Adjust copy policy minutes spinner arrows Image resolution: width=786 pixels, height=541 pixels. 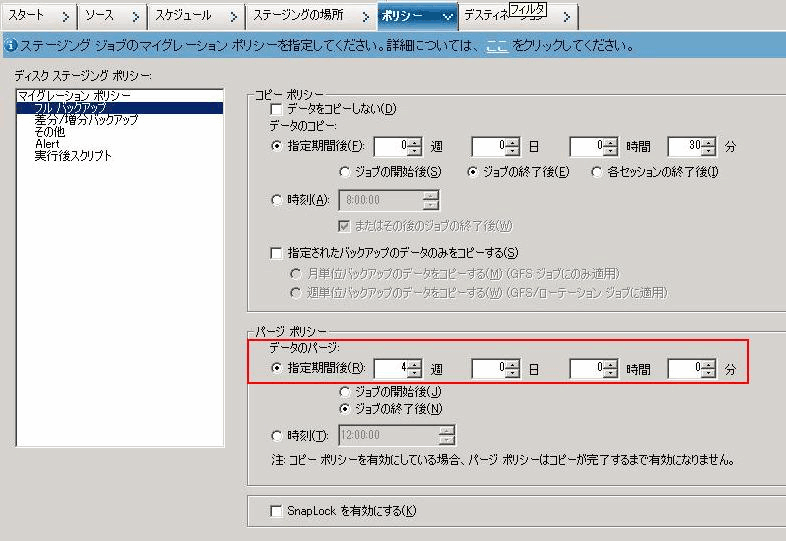708,146
